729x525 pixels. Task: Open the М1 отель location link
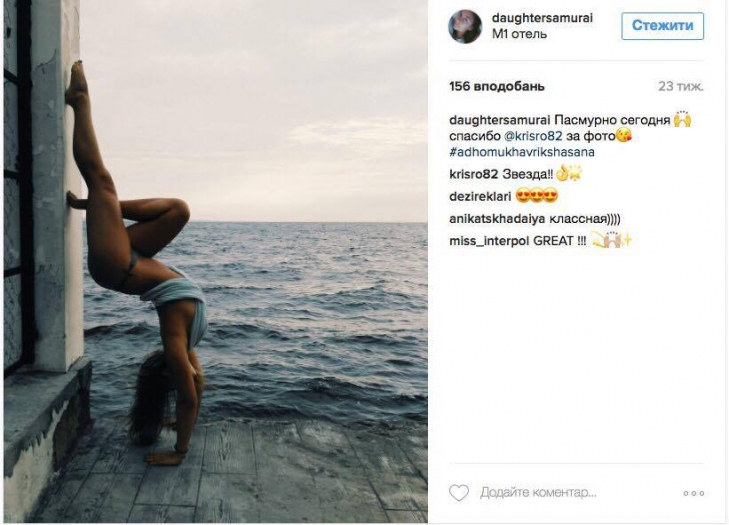519,34
